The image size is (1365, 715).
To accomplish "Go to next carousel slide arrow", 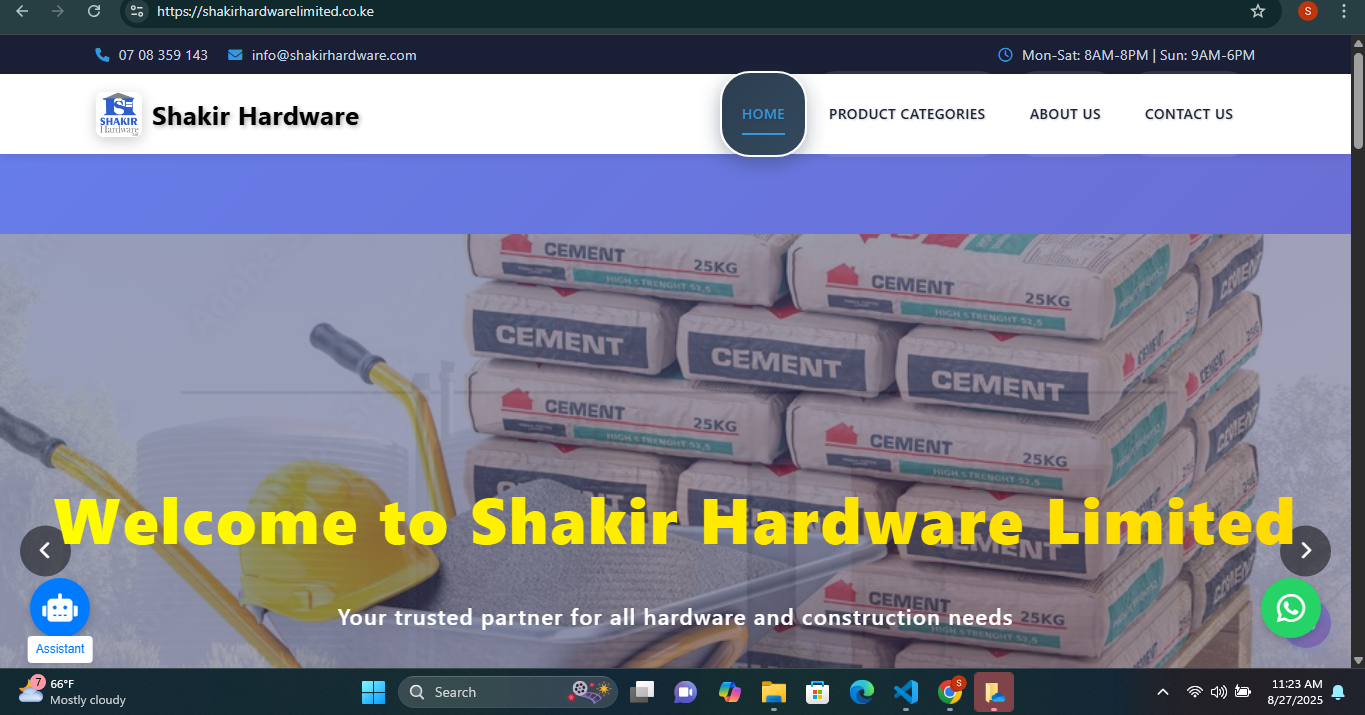I will (x=1305, y=550).
